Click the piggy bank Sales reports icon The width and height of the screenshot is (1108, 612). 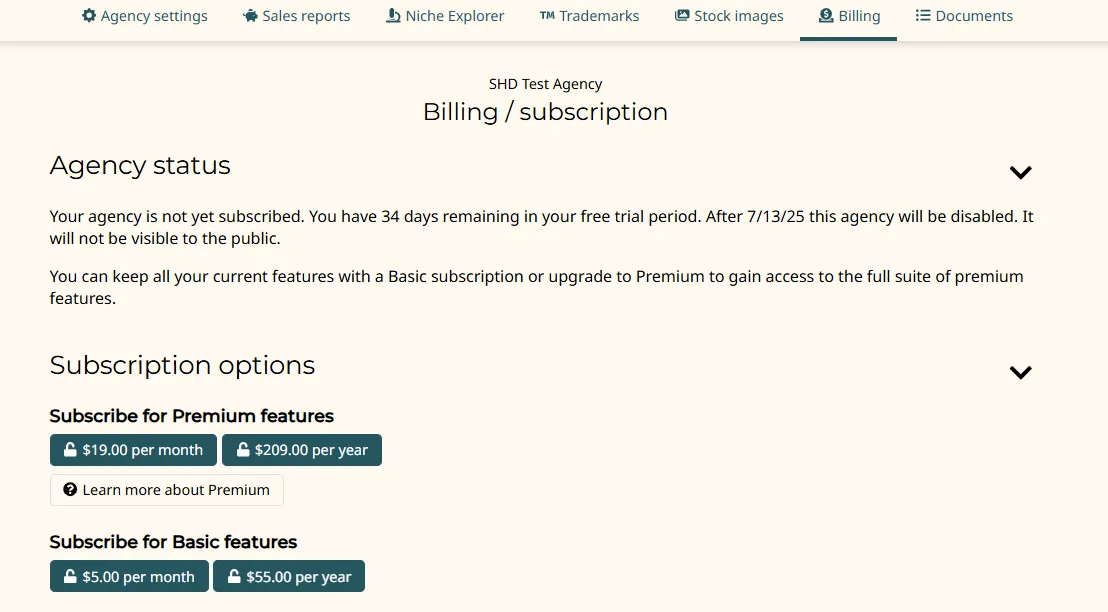click(250, 16)
